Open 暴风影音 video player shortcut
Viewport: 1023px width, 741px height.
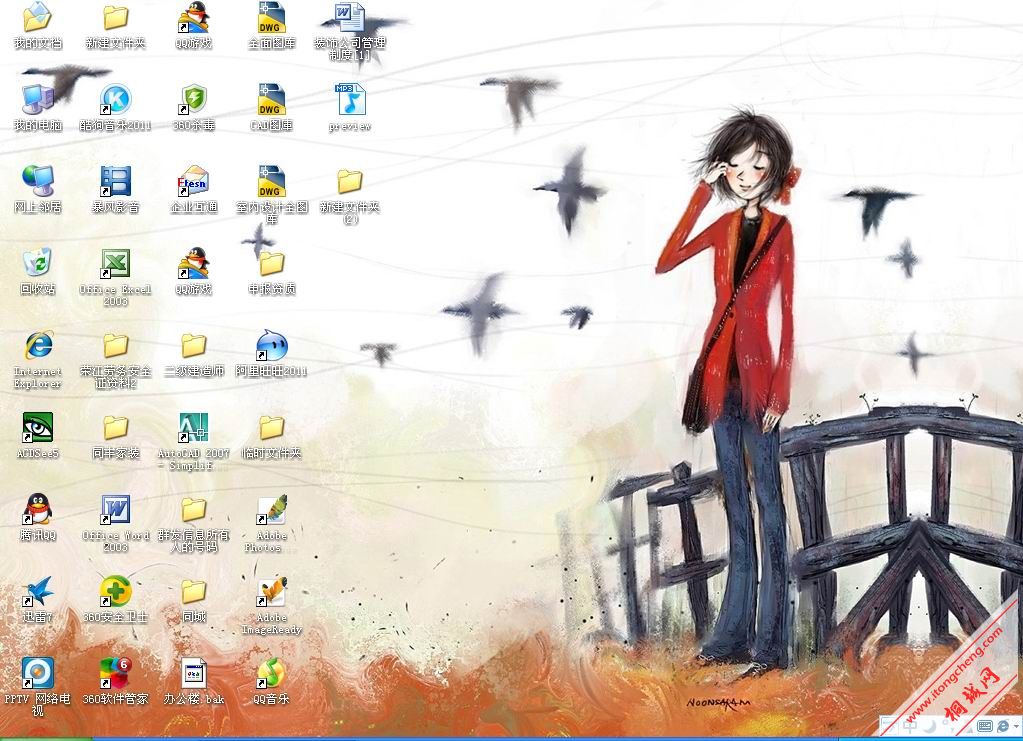[x=116, y=182]
